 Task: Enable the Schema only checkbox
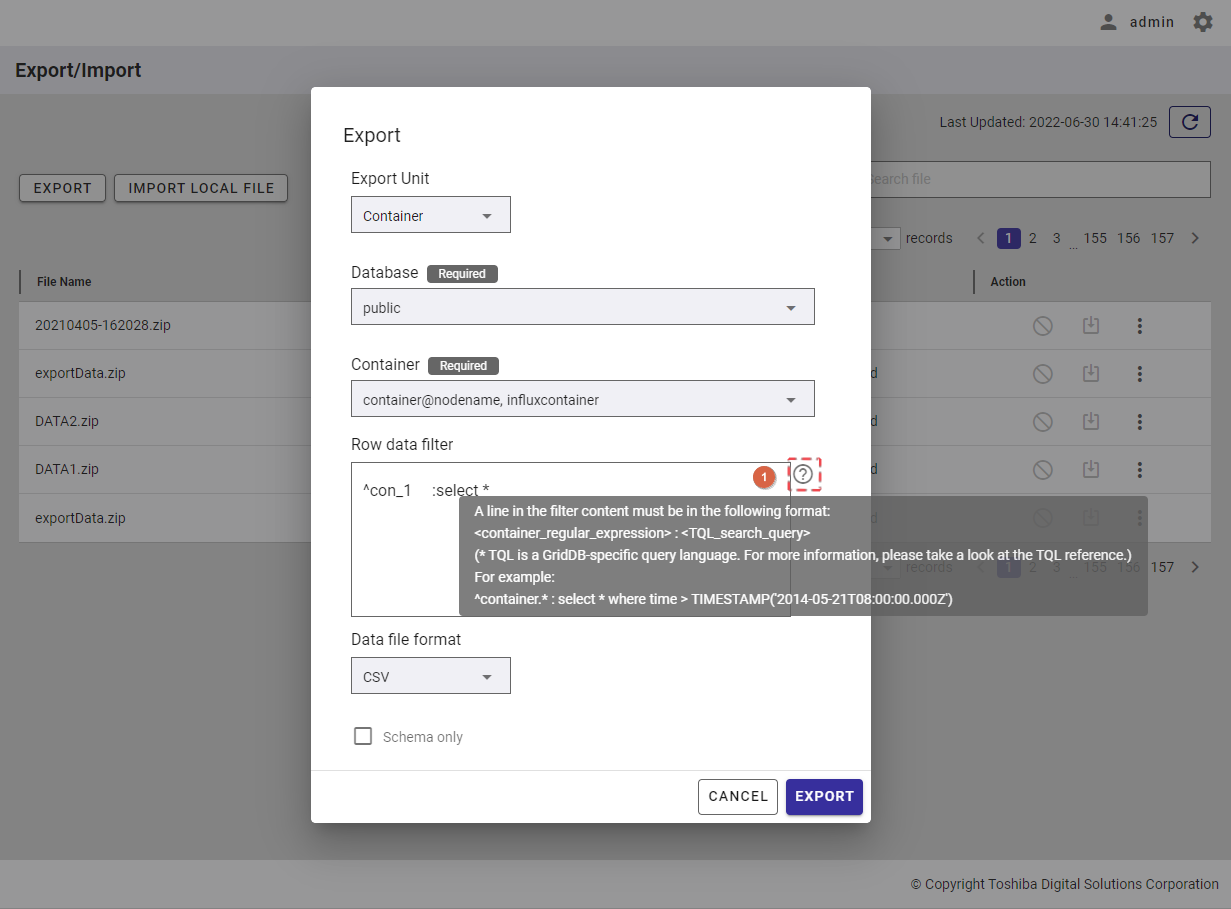pyautogui.click(x=363, y=737)
